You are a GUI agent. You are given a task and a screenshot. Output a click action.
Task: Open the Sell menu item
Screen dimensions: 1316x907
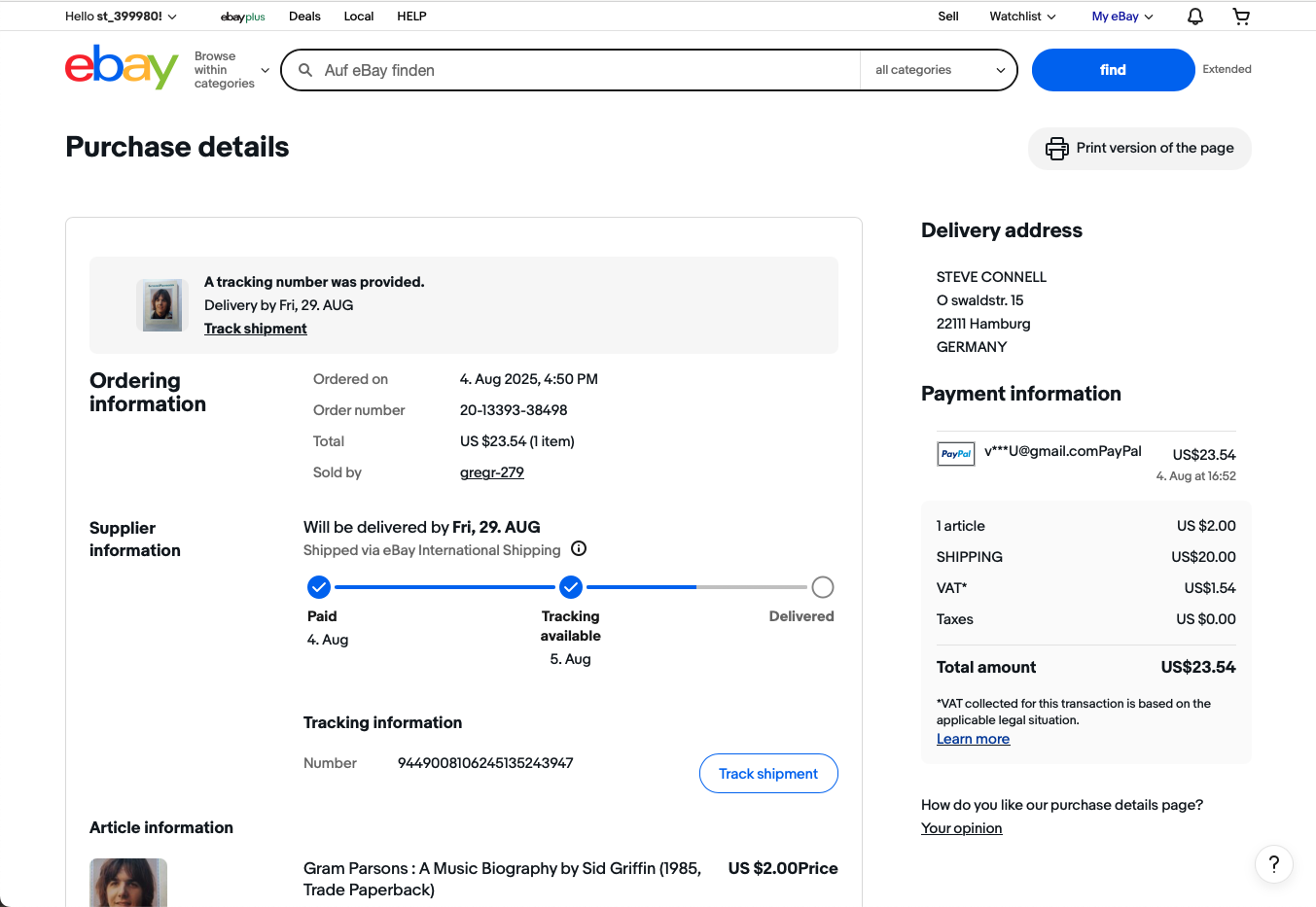pos(948,17)
